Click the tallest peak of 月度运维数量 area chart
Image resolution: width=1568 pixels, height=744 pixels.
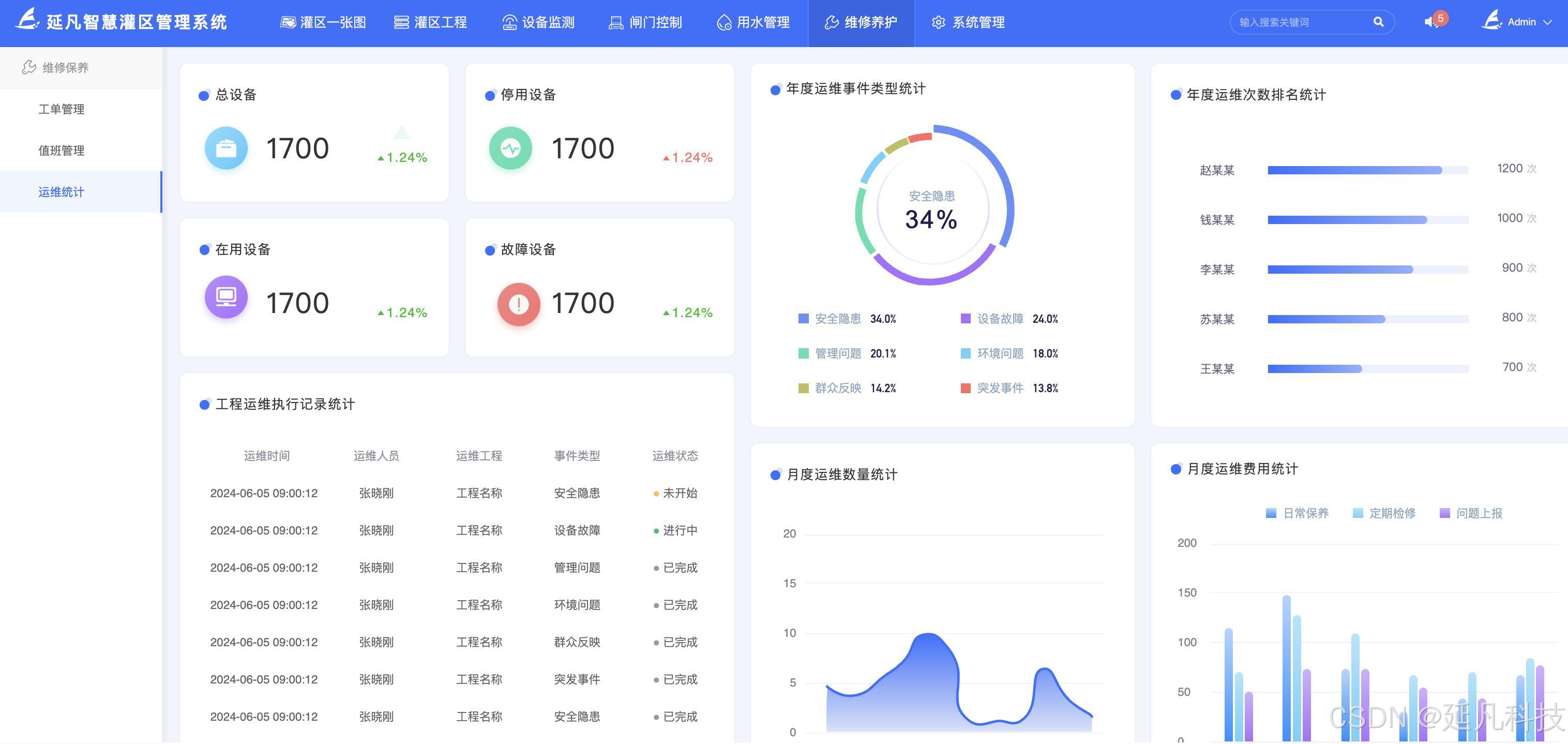pos(928,634)
